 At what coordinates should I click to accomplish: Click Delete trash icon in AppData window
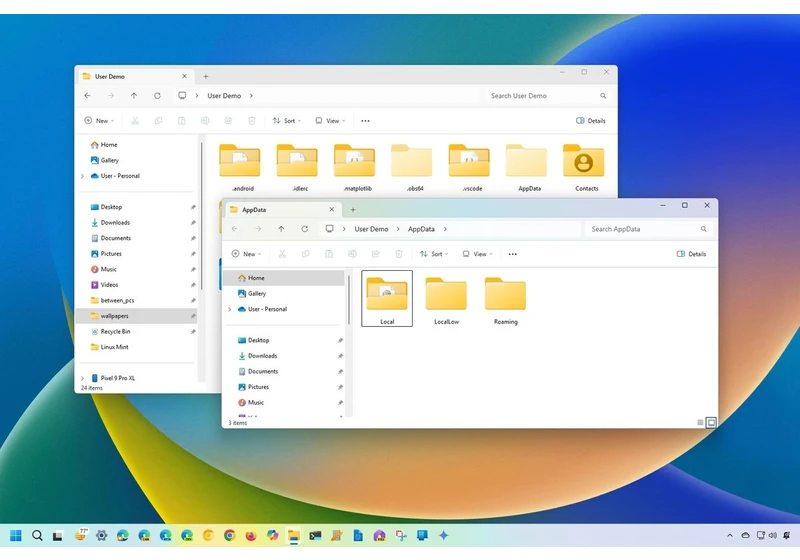pos(399,254)
